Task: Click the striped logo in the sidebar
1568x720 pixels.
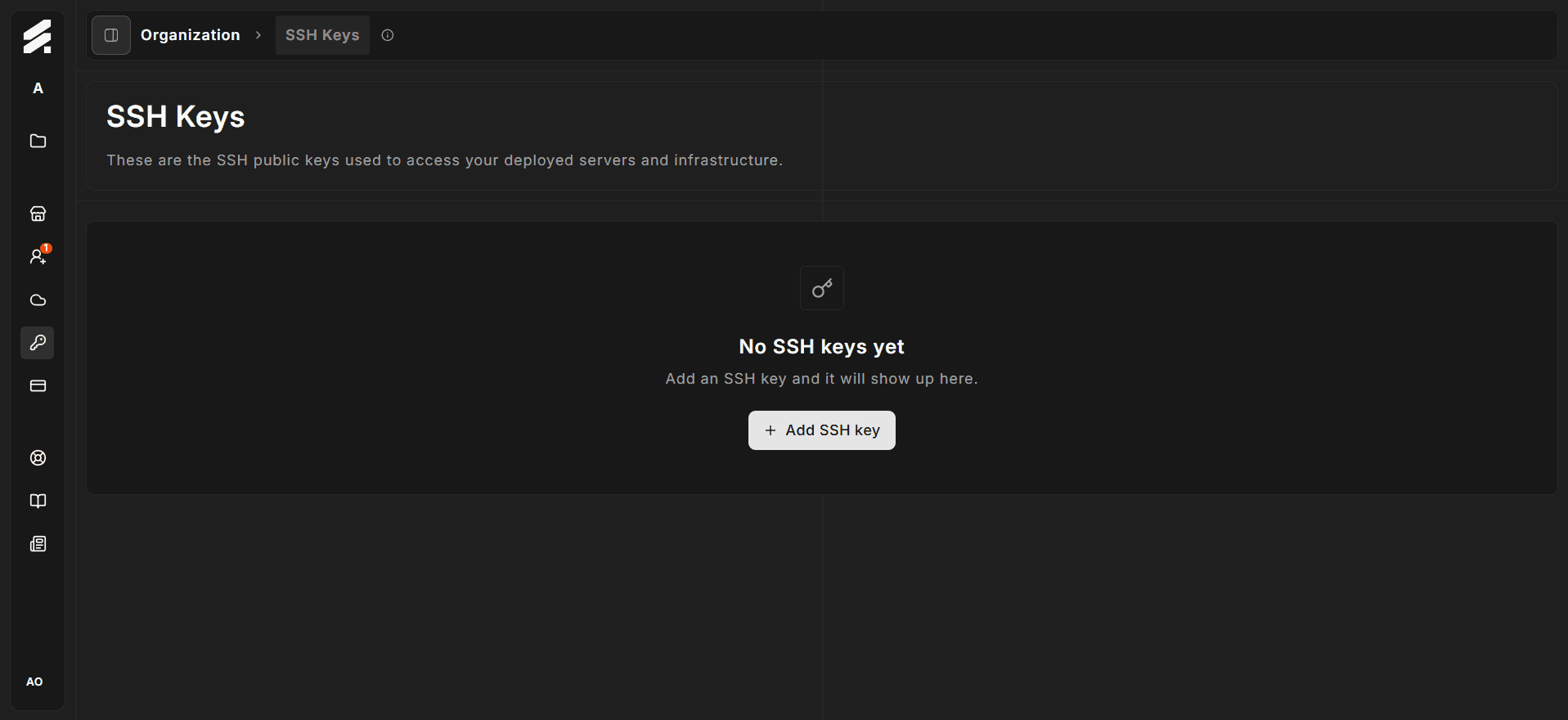Action: tap(37, 37)
